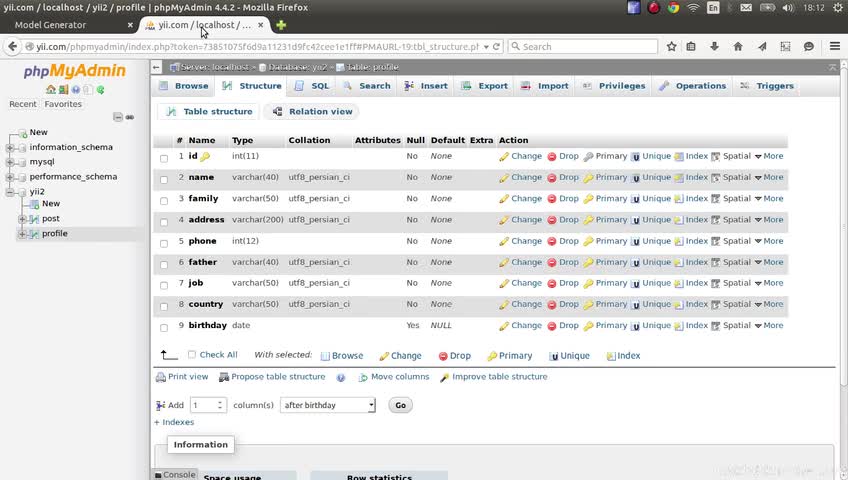This screenshot has height=480, width=848.
Task: Expand the performance_schema database node
Action: click(10, 177)
